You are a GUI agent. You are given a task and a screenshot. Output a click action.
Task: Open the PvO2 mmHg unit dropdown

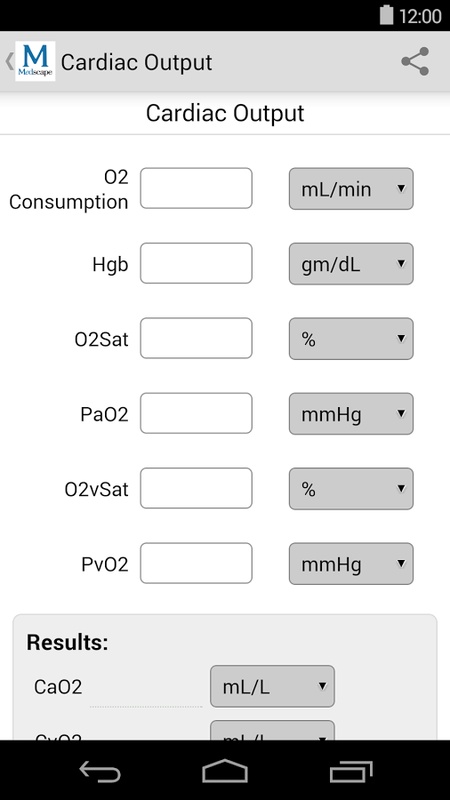tap(351, 564)
